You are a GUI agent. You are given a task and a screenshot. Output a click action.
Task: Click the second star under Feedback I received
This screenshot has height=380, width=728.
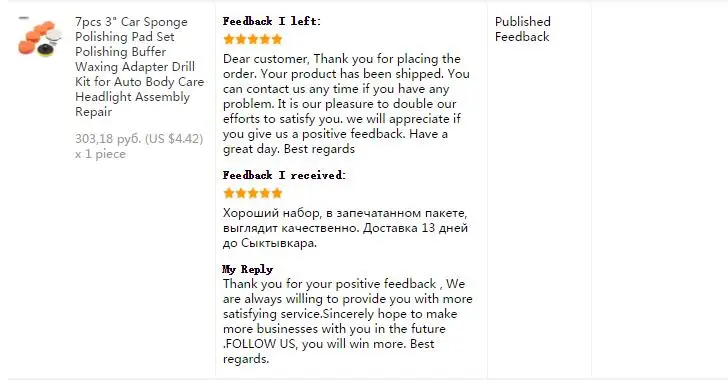click(240, 193)
